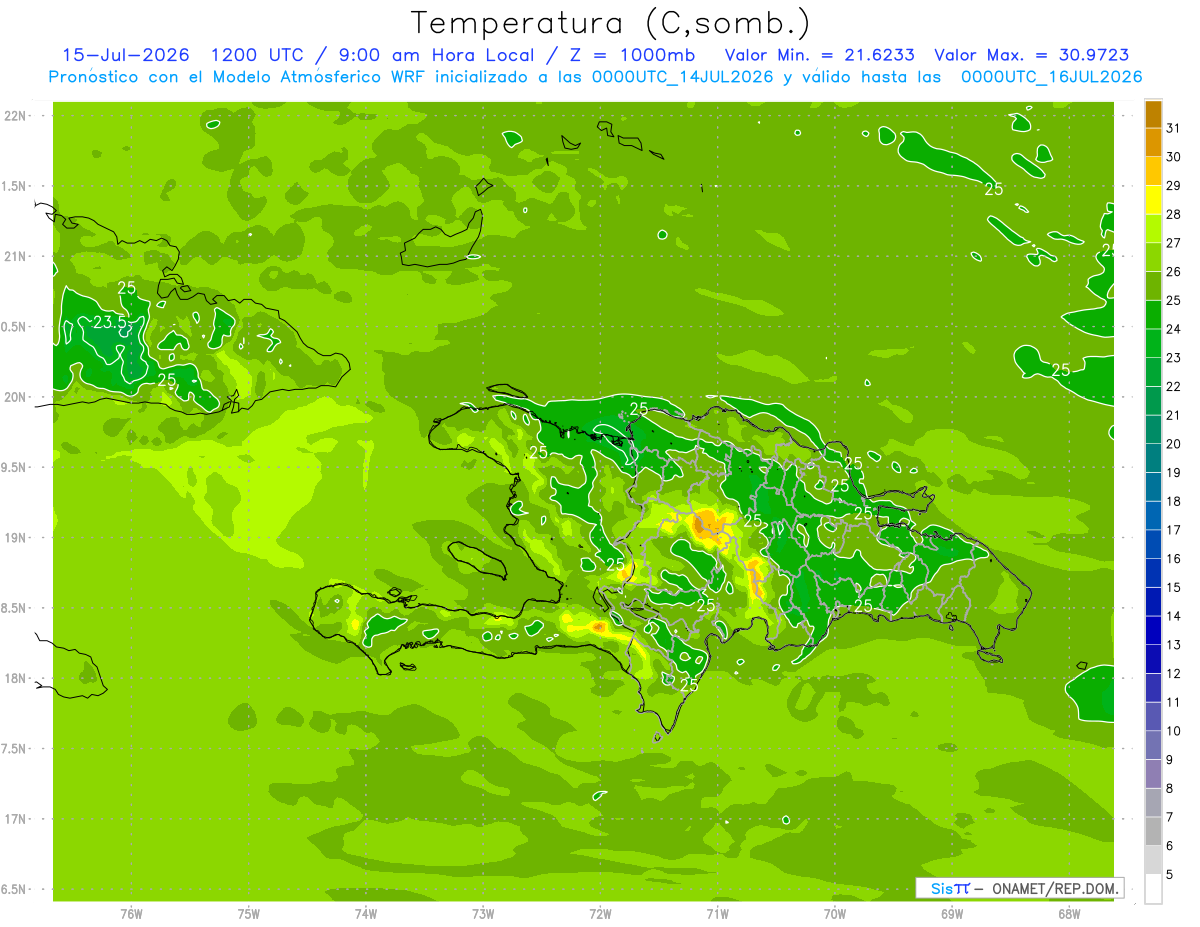
Task: Pick the purple swatch between 8 and 9
Action: click(1153, 774)
